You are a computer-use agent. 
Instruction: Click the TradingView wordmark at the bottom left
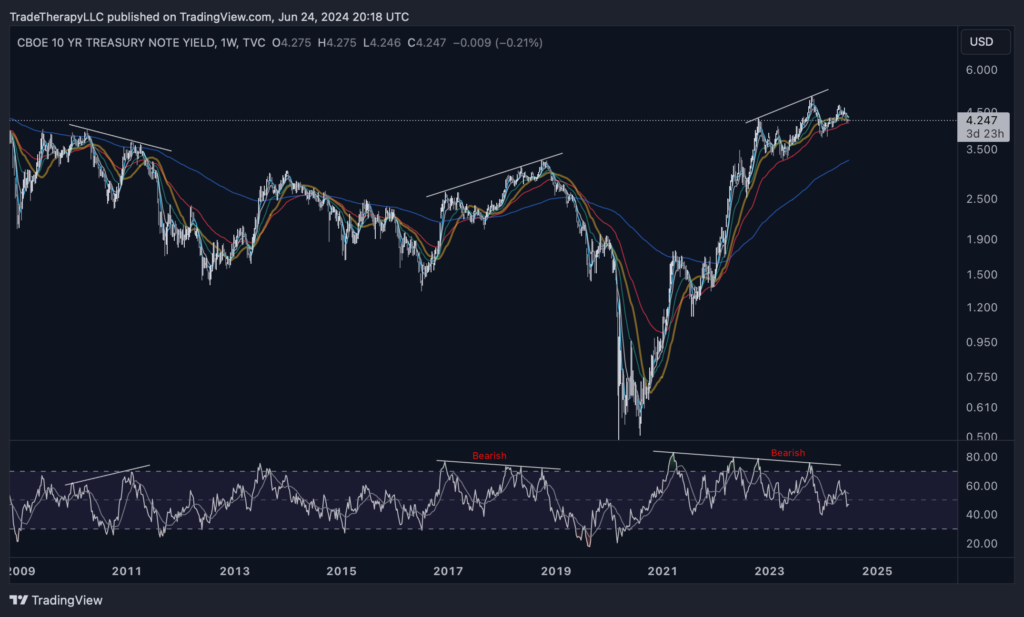(x=67, y=600)
